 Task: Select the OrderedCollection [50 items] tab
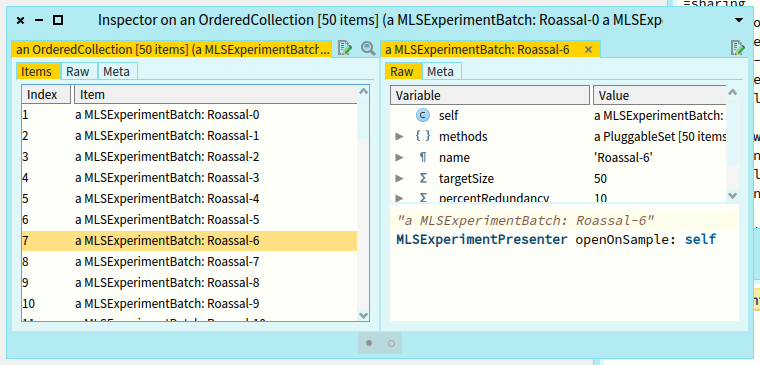pos(172,49)
